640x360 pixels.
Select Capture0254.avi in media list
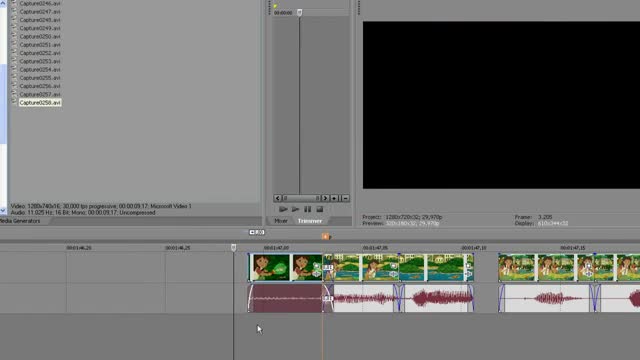[40, 69]
